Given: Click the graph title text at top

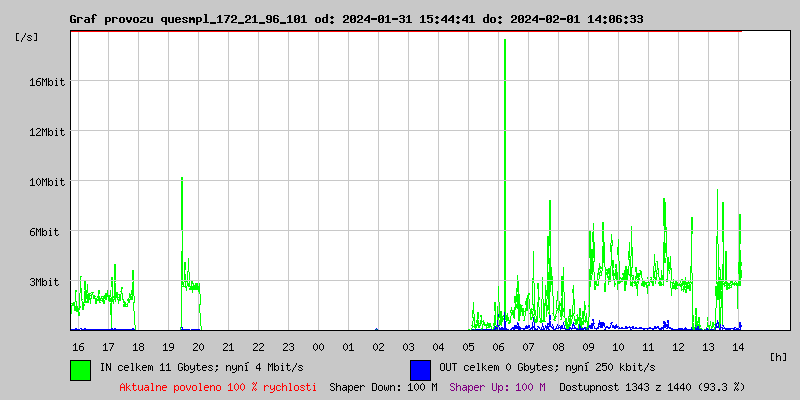Looking at the screenshot, I should pyautogui.click(x=356, y=19).
